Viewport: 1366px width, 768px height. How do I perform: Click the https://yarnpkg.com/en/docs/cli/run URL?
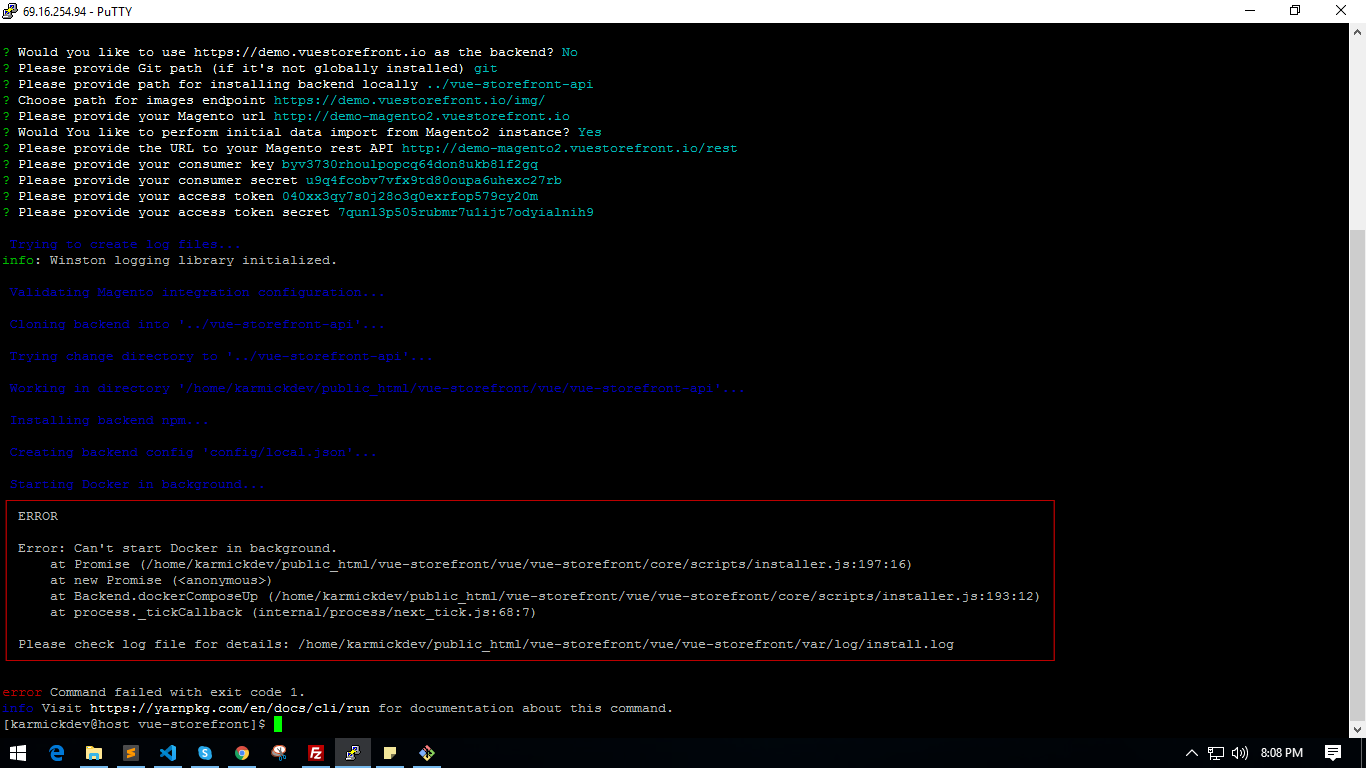(x=230, y=708)
